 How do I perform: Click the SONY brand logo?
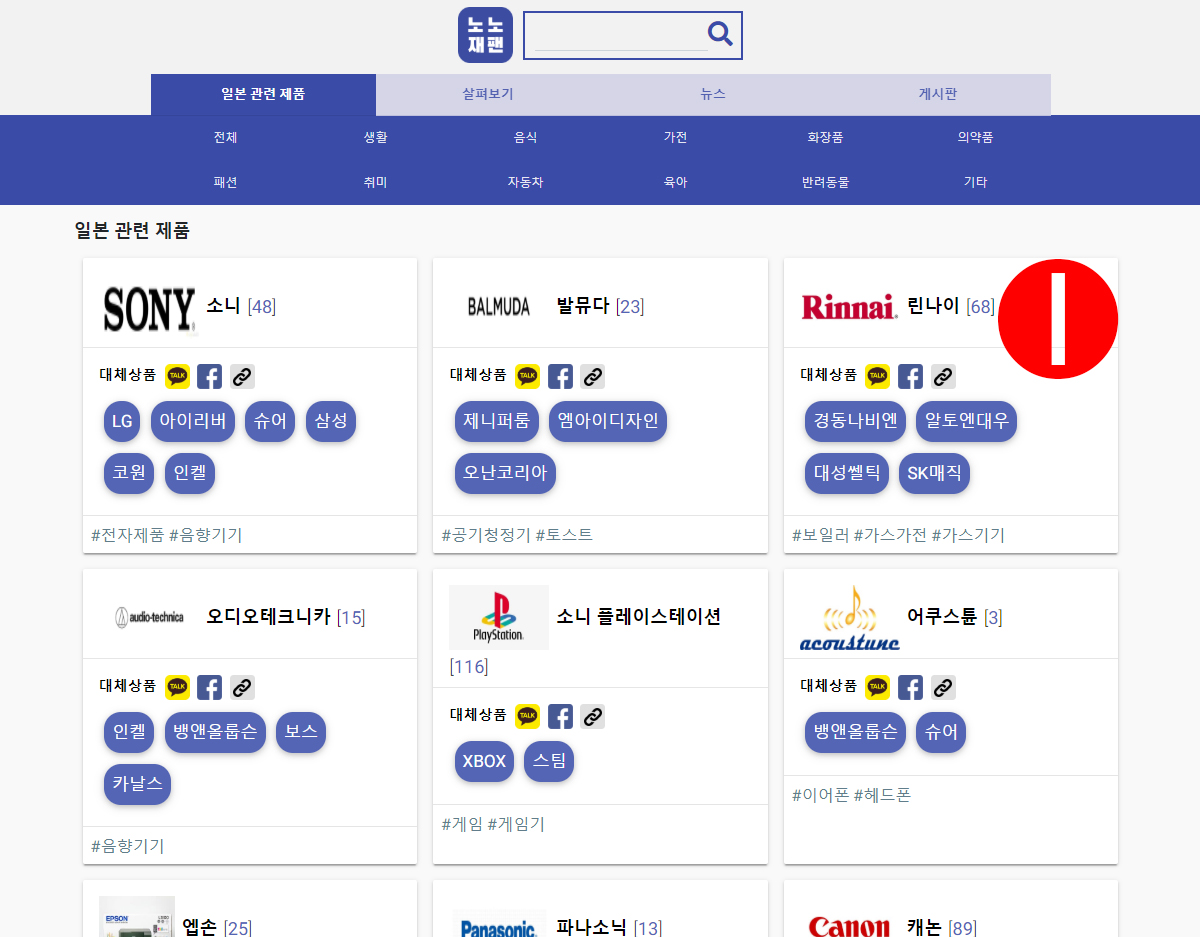[x=149, y=308]
